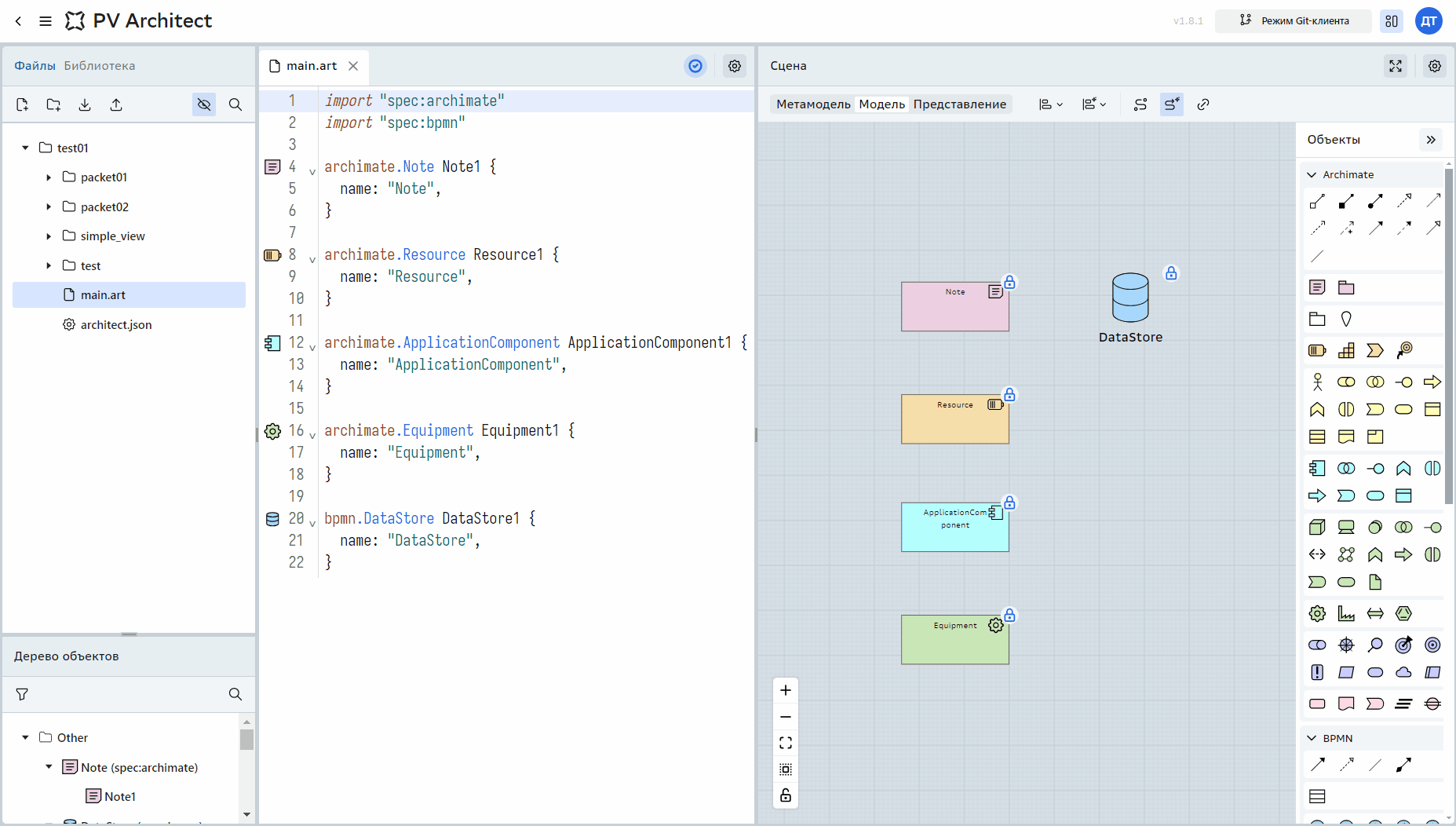Open the auto-layout dropdown in scene toolbar
This screenshot has height=826, width=1456.
coord(1094,104)
